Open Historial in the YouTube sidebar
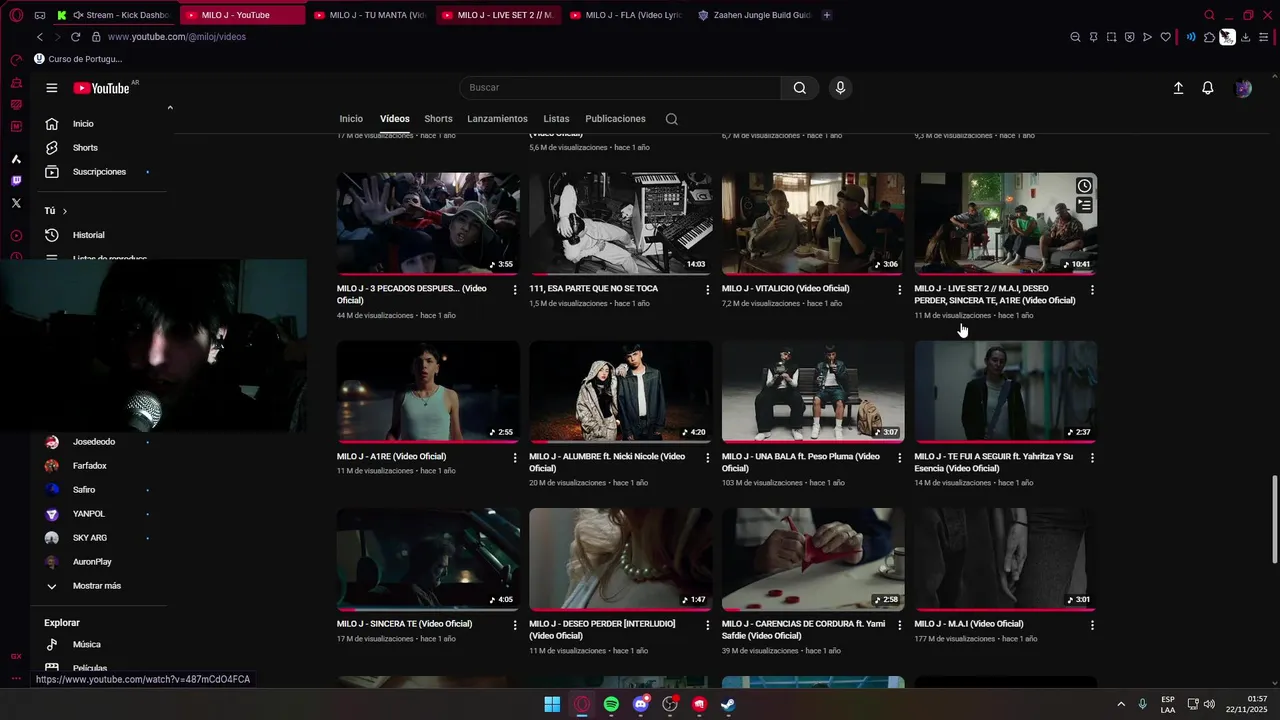Image resolution: width=1280 pixels, height=720 pixels. click(x=88, y=235)
